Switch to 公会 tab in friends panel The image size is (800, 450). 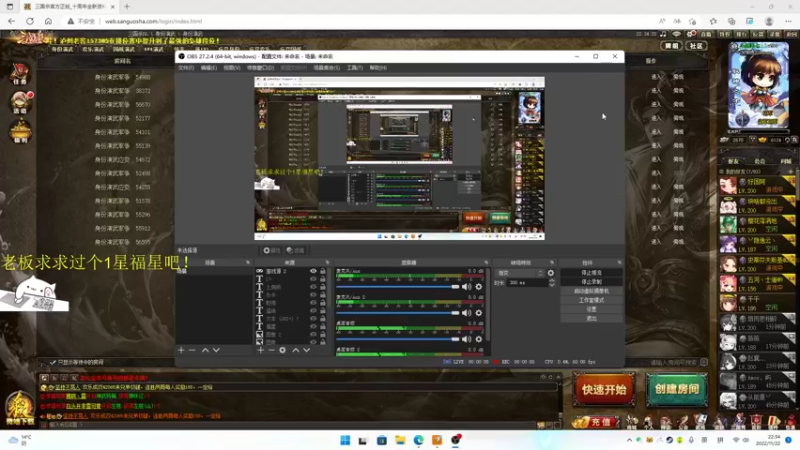click(x=760, y=161)
